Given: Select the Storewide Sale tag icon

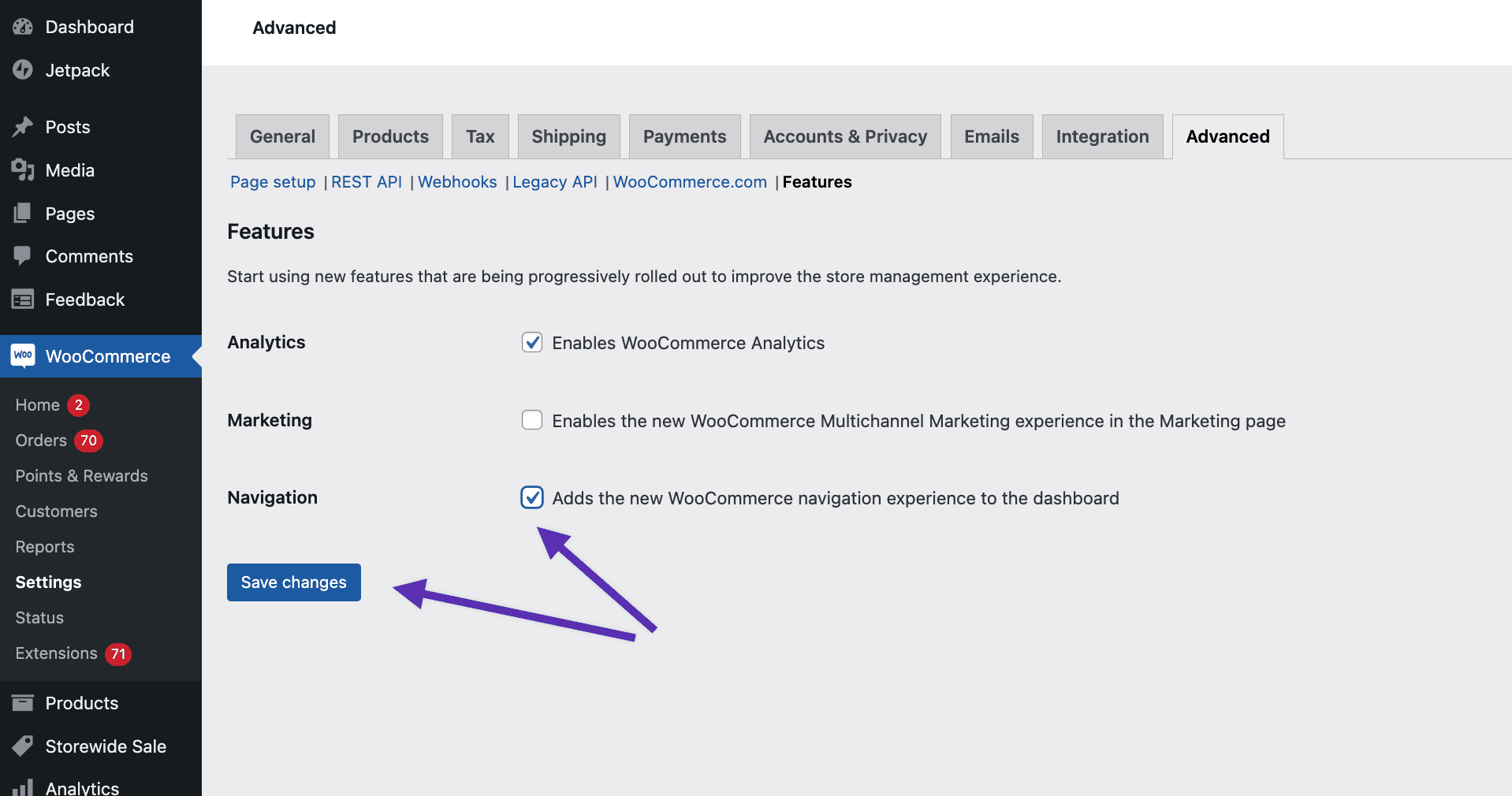Looking at the screenshot, I should [23, 746].
